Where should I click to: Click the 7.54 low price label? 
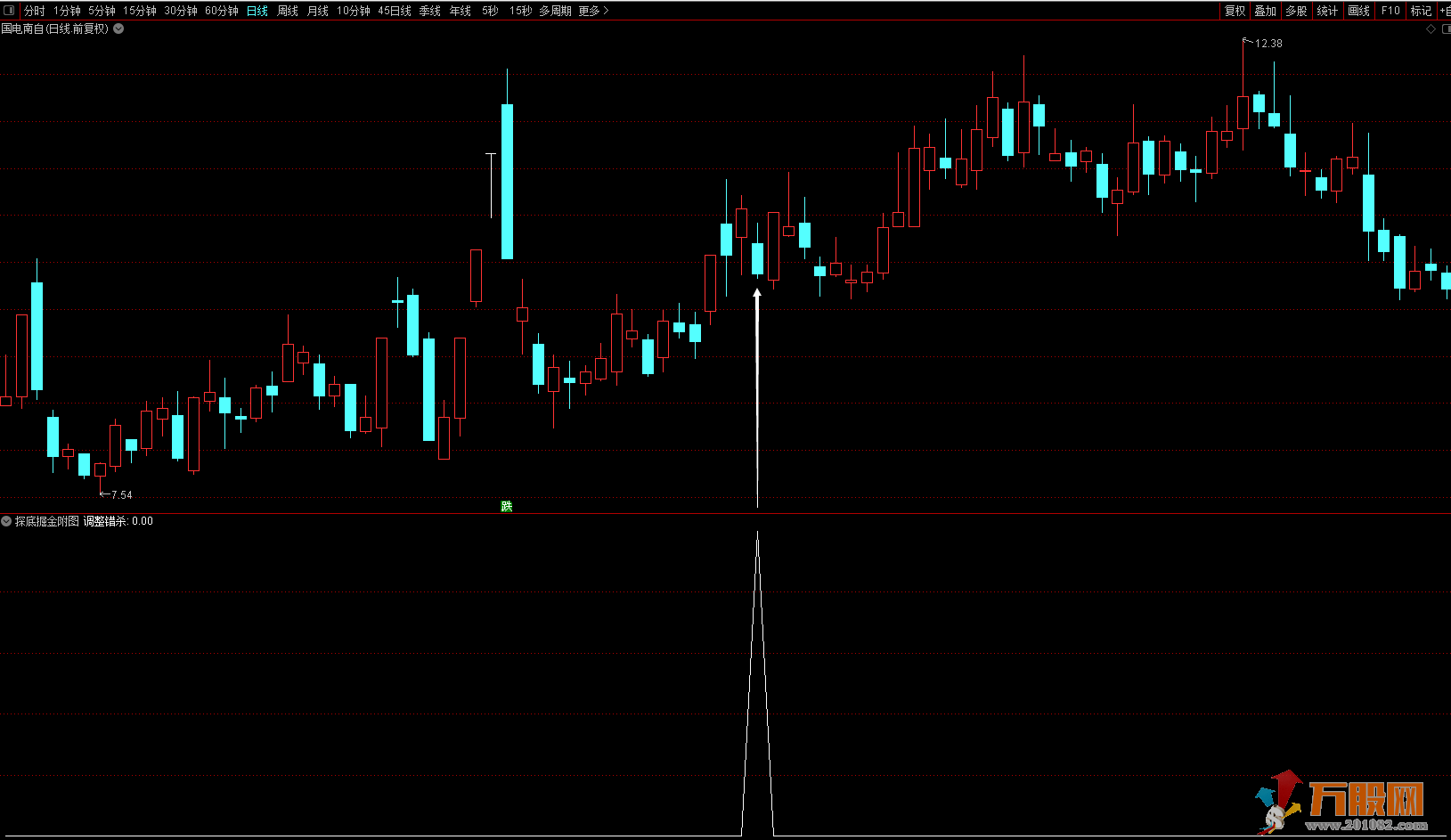pyautogui.click(x=121, y=495)
